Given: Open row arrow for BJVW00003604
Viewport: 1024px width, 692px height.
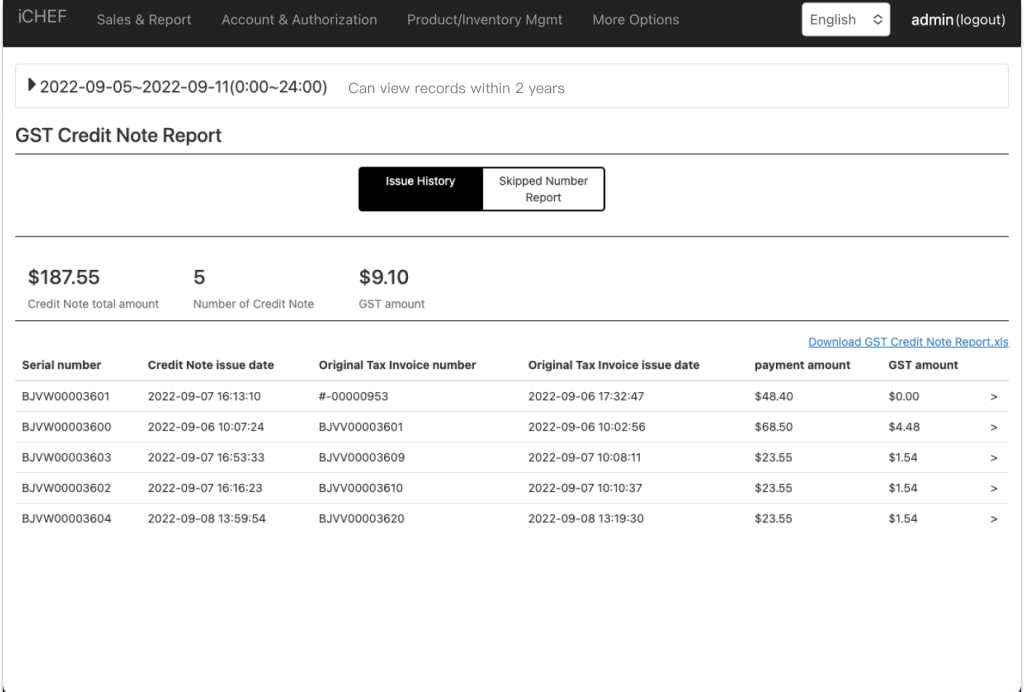Looking at the screenshot, I should point(993,519).
